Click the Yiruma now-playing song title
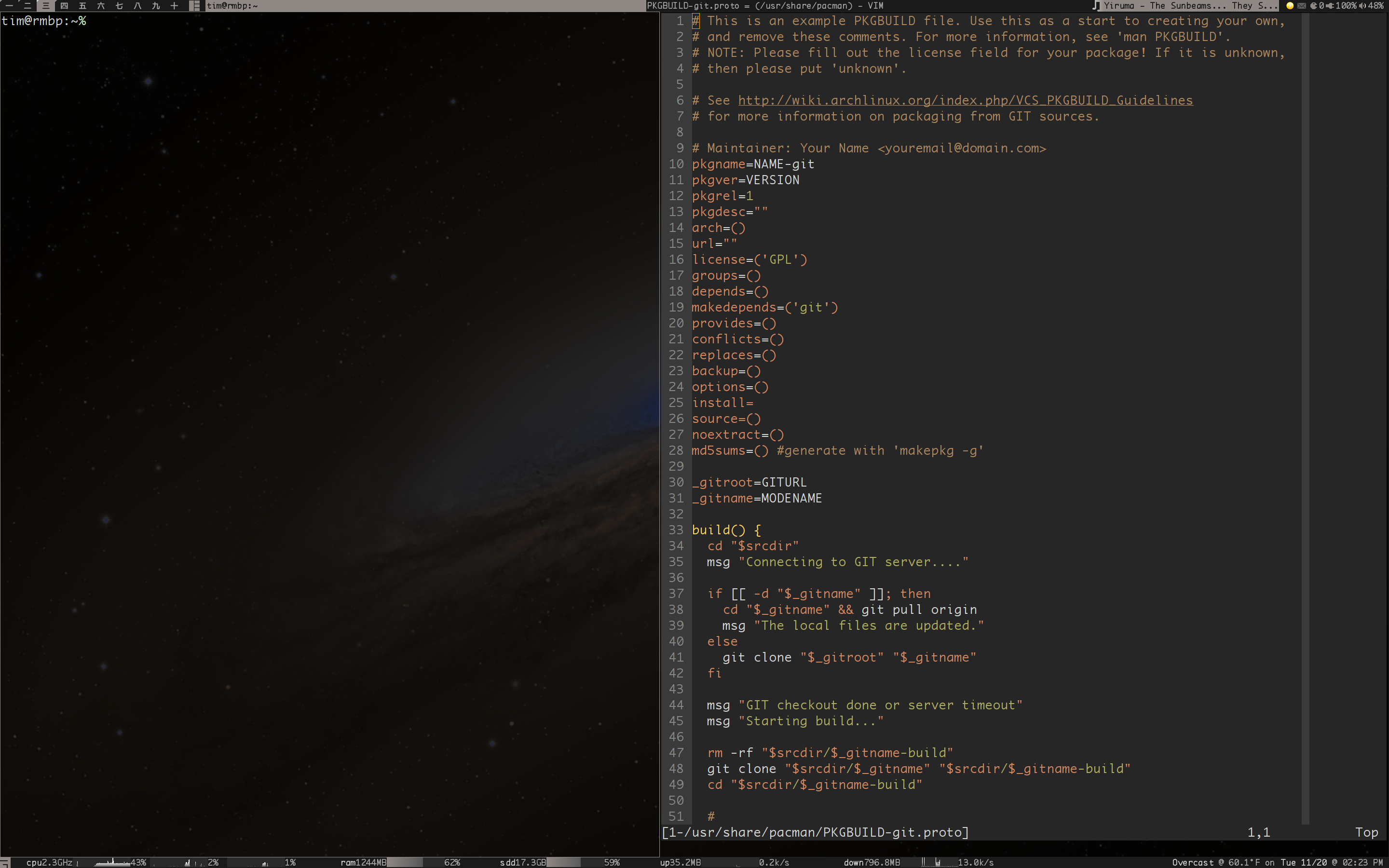The width and height of the screenshot is (1389, 868). [1190, 6]
